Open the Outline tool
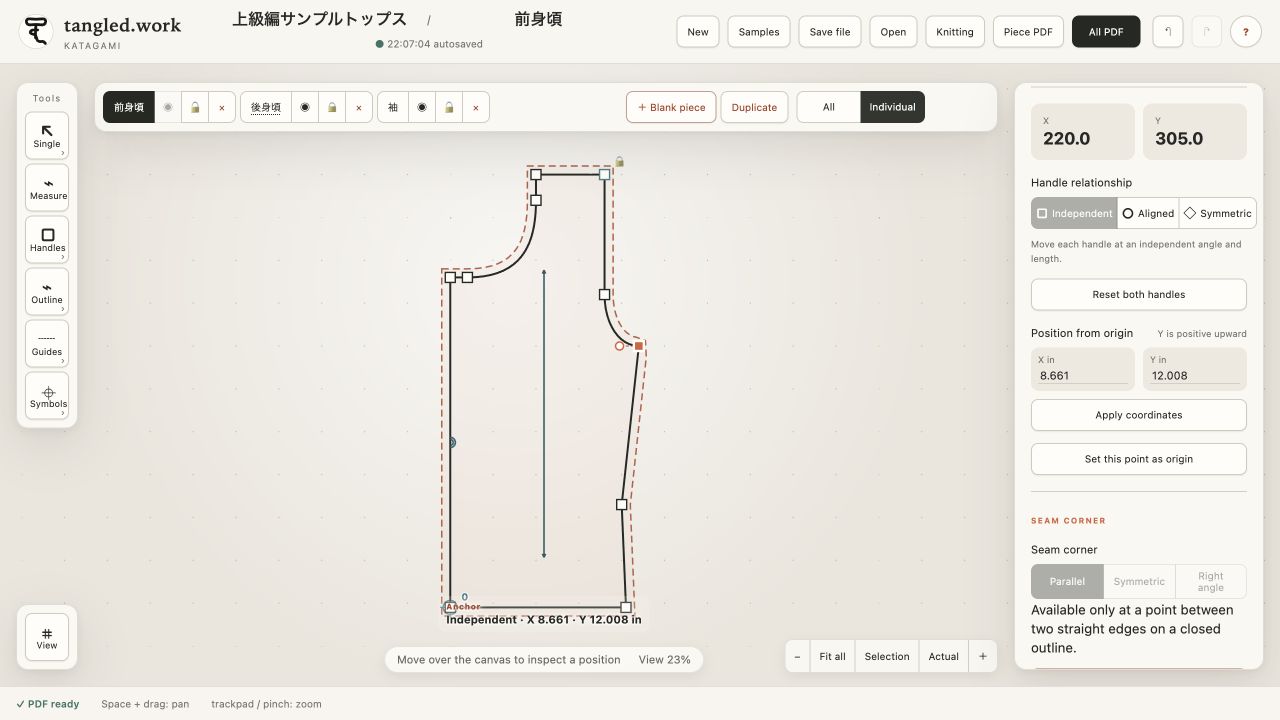This screenshot has height=720, width=1280. [x=47, y=291]
